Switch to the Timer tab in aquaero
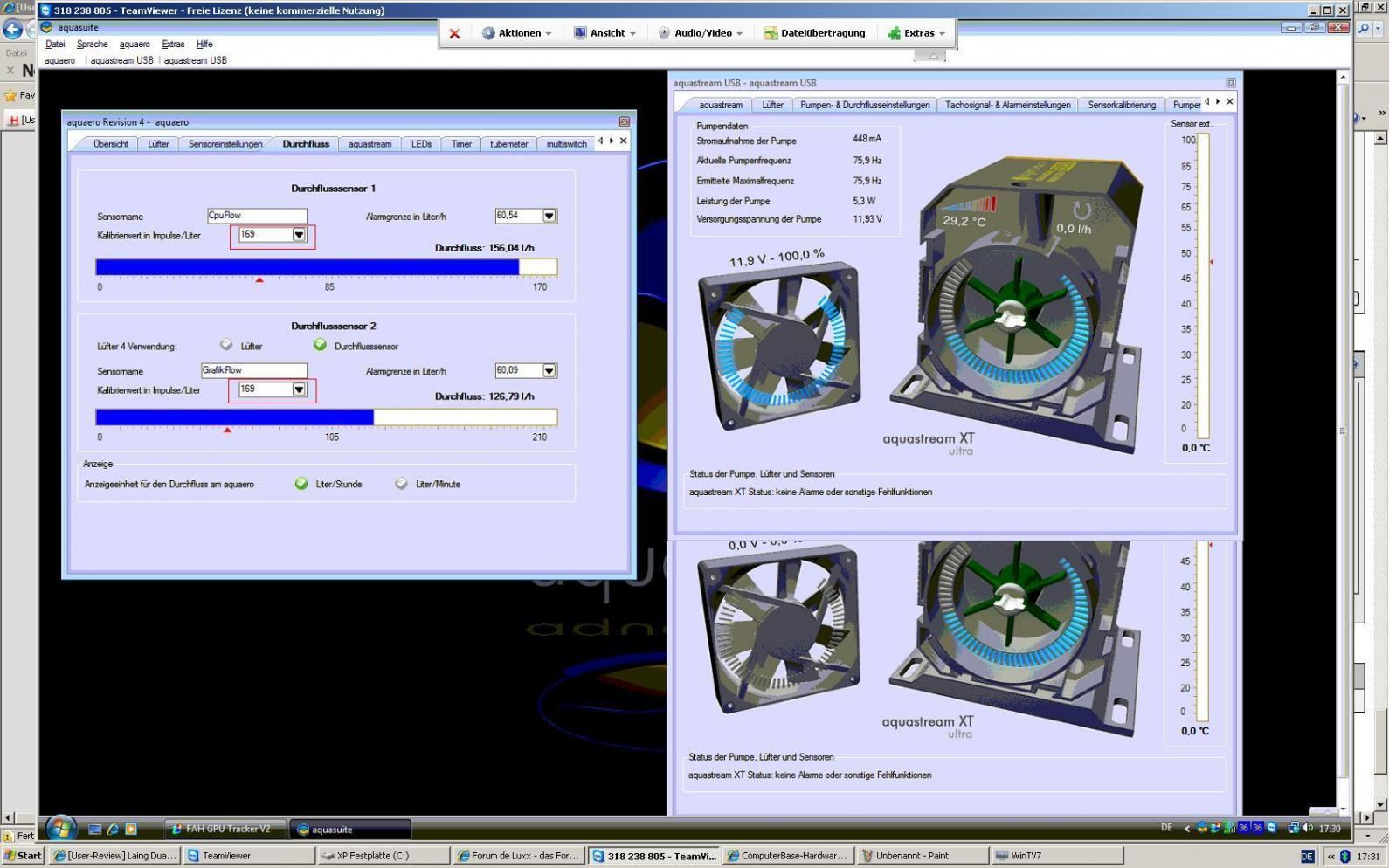The width and height of the screenshot is (1389, 868). tap(461, 144)
